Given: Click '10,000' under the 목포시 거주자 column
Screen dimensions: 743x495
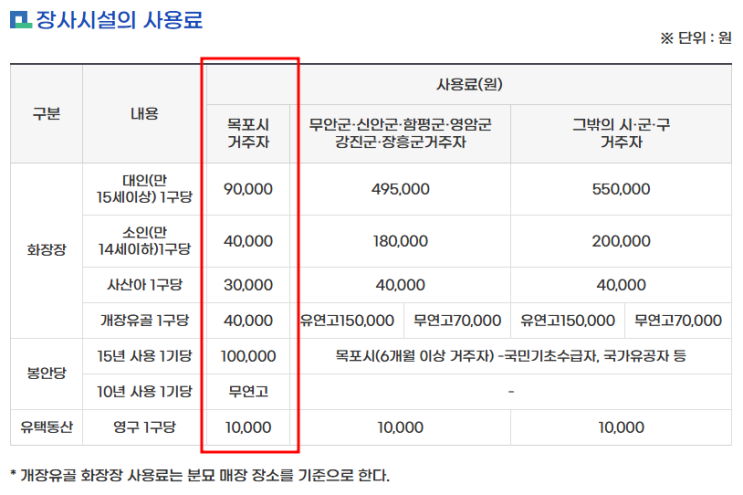Looking at the screenshot, I should (x=248, y=428).
